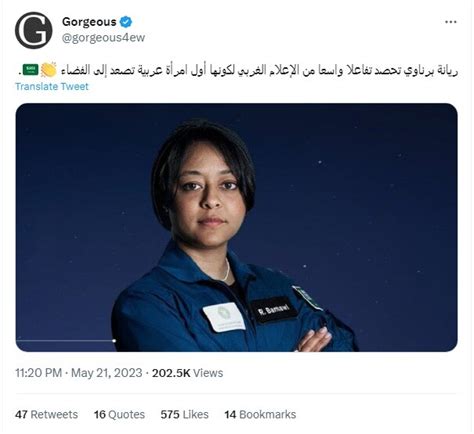Click the R. Barnawi name tag
The width and height of the screenshot is (474, 434).
273,309
